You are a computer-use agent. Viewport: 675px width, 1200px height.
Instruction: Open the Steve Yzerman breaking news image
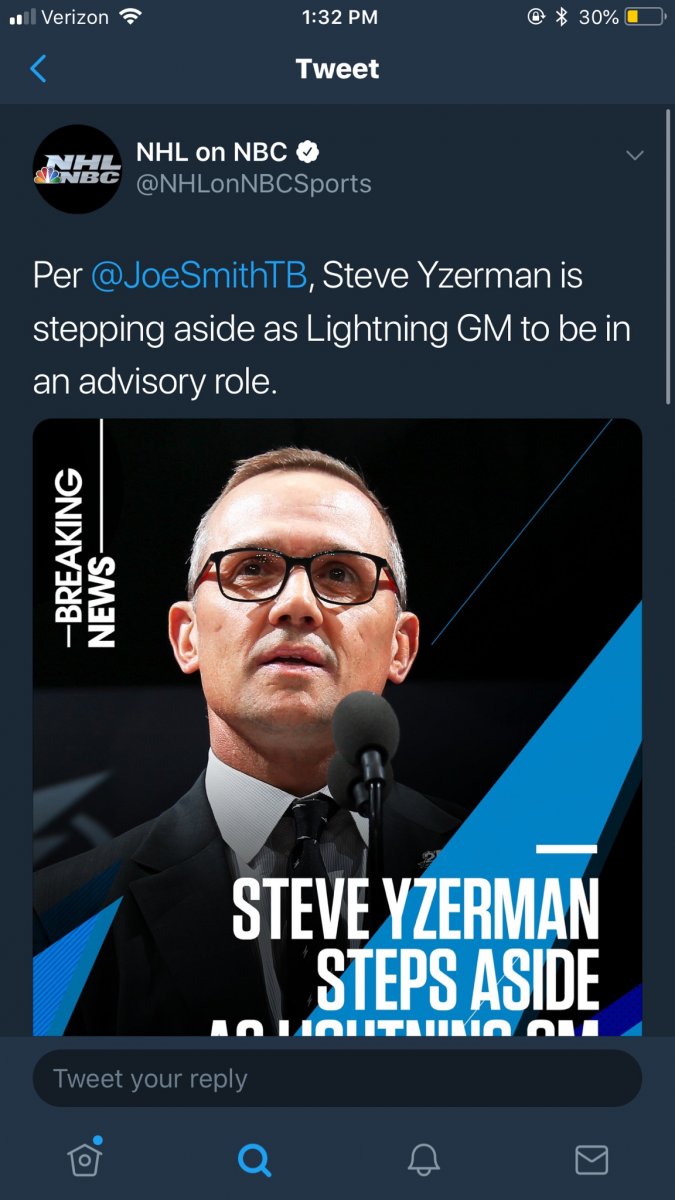pos(337,727)
